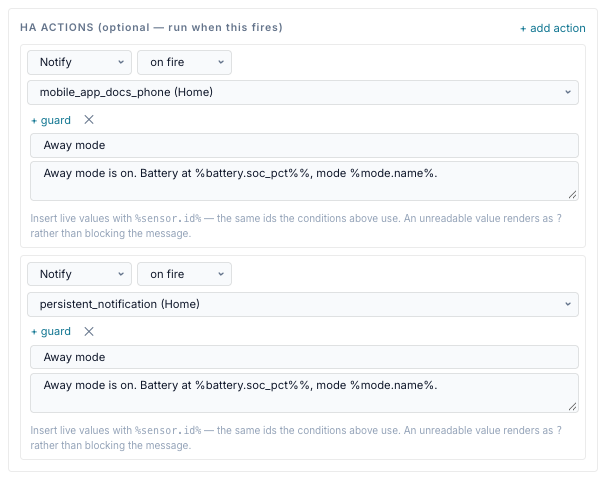This screenshot has width=606, height=479.
Task: Remove the persistent_notification action with its X icon
Action: click(x=89, y=331)
